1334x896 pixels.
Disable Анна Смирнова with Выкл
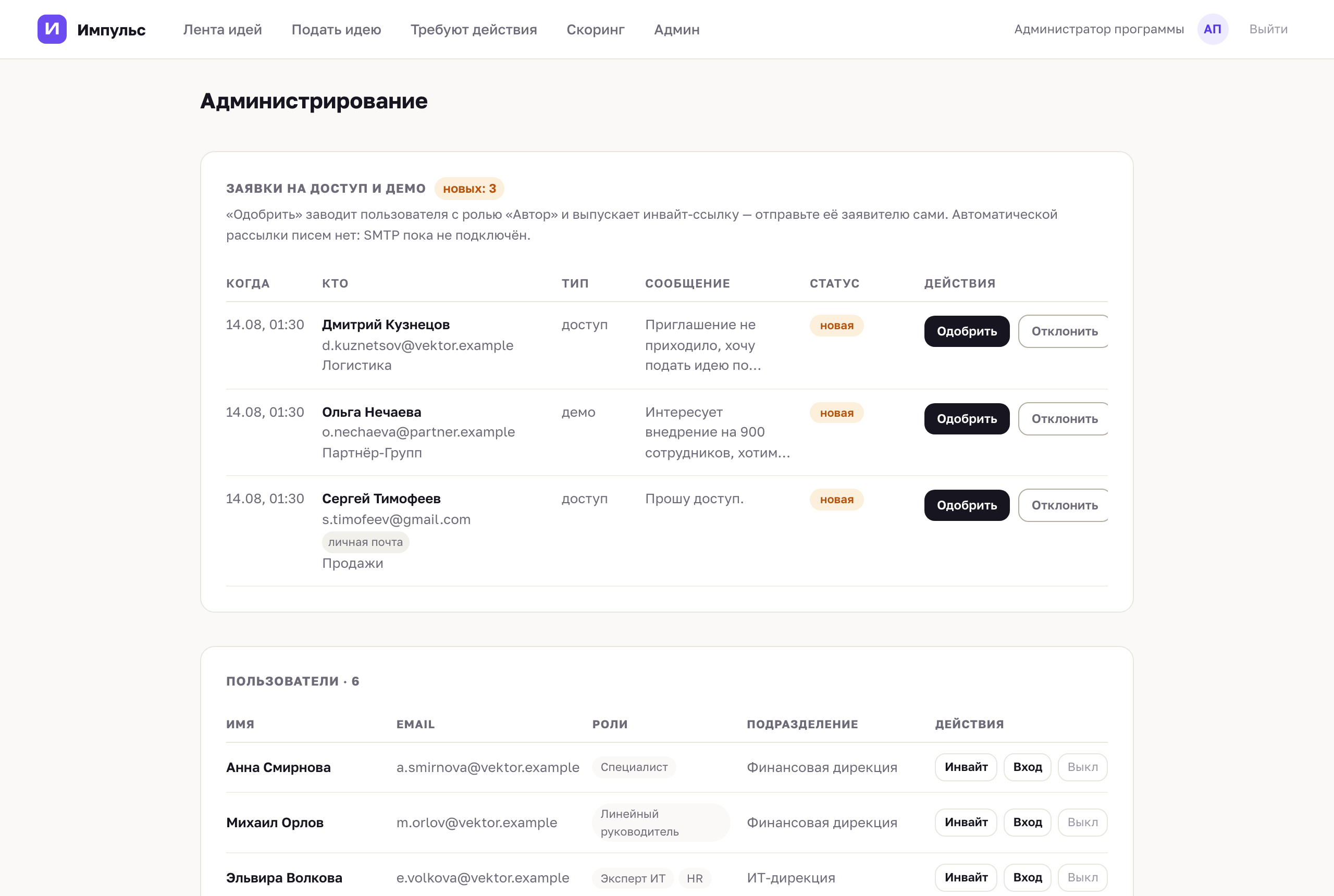point(1082,767)
